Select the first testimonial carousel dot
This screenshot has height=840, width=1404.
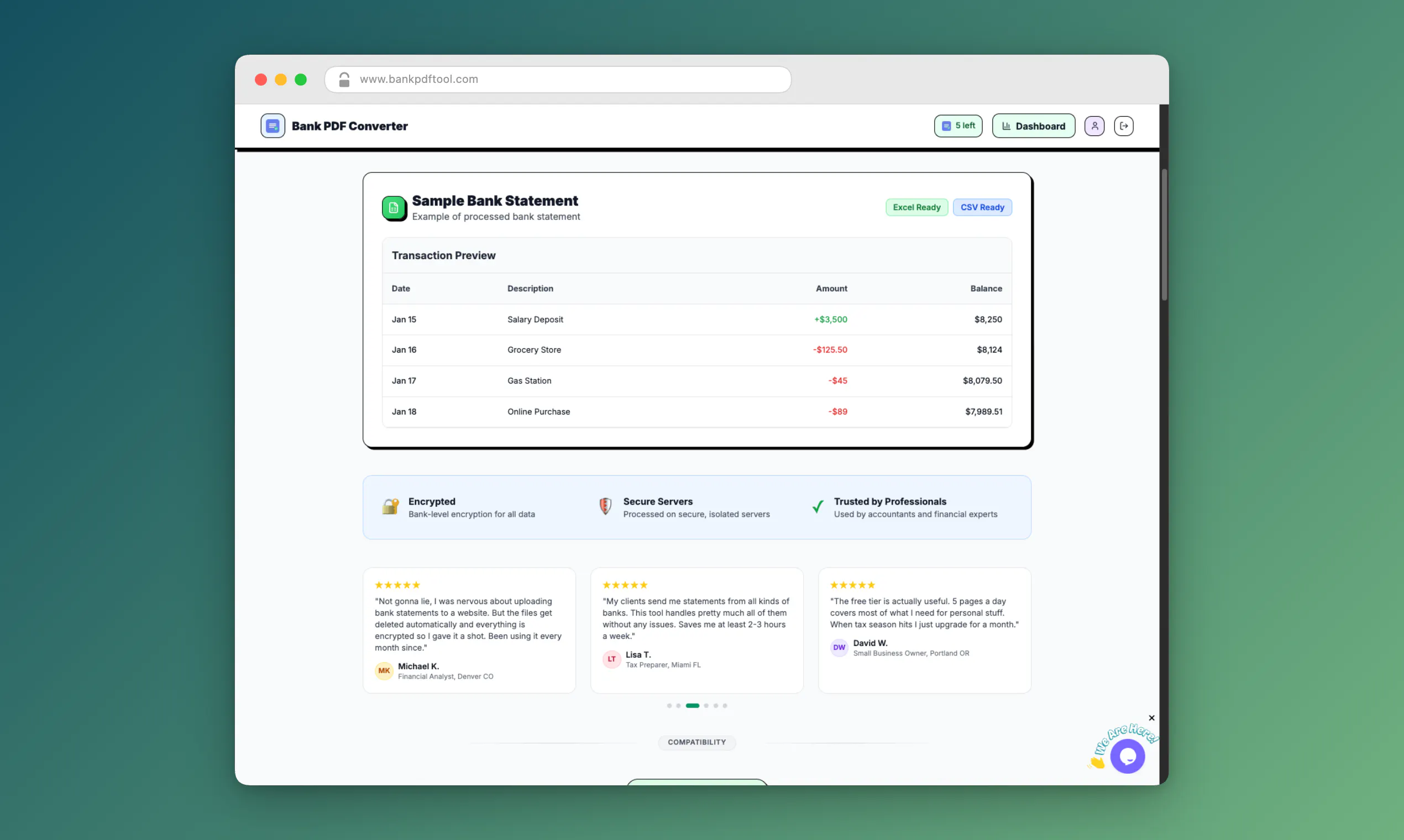click(669, 705)
